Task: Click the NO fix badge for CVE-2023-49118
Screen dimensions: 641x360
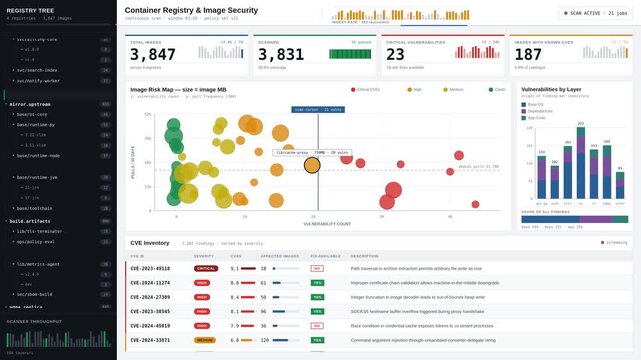Action: click(317, 268)
